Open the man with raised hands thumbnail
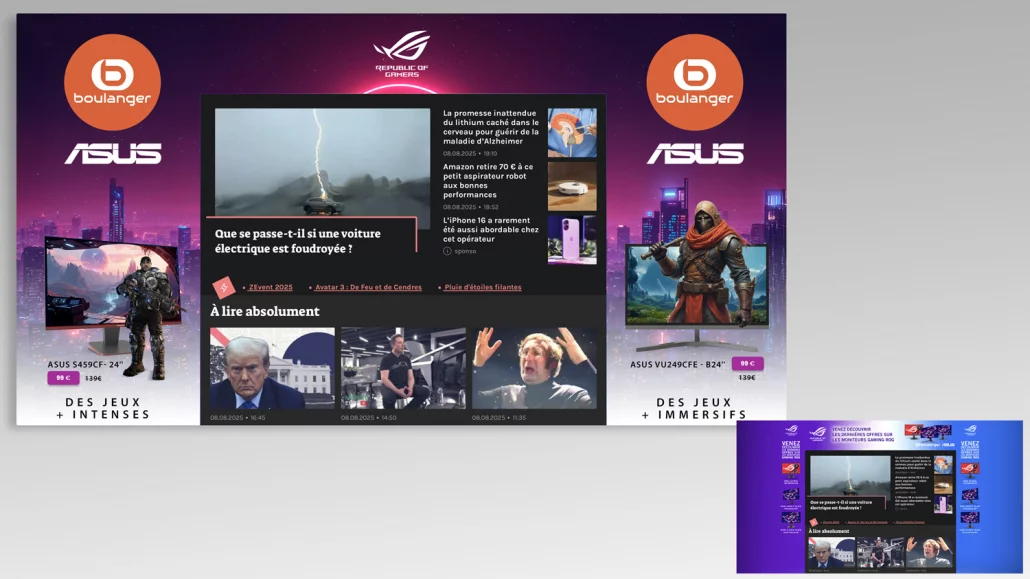The image size is (1030, 579). click(x=534, y=368)
